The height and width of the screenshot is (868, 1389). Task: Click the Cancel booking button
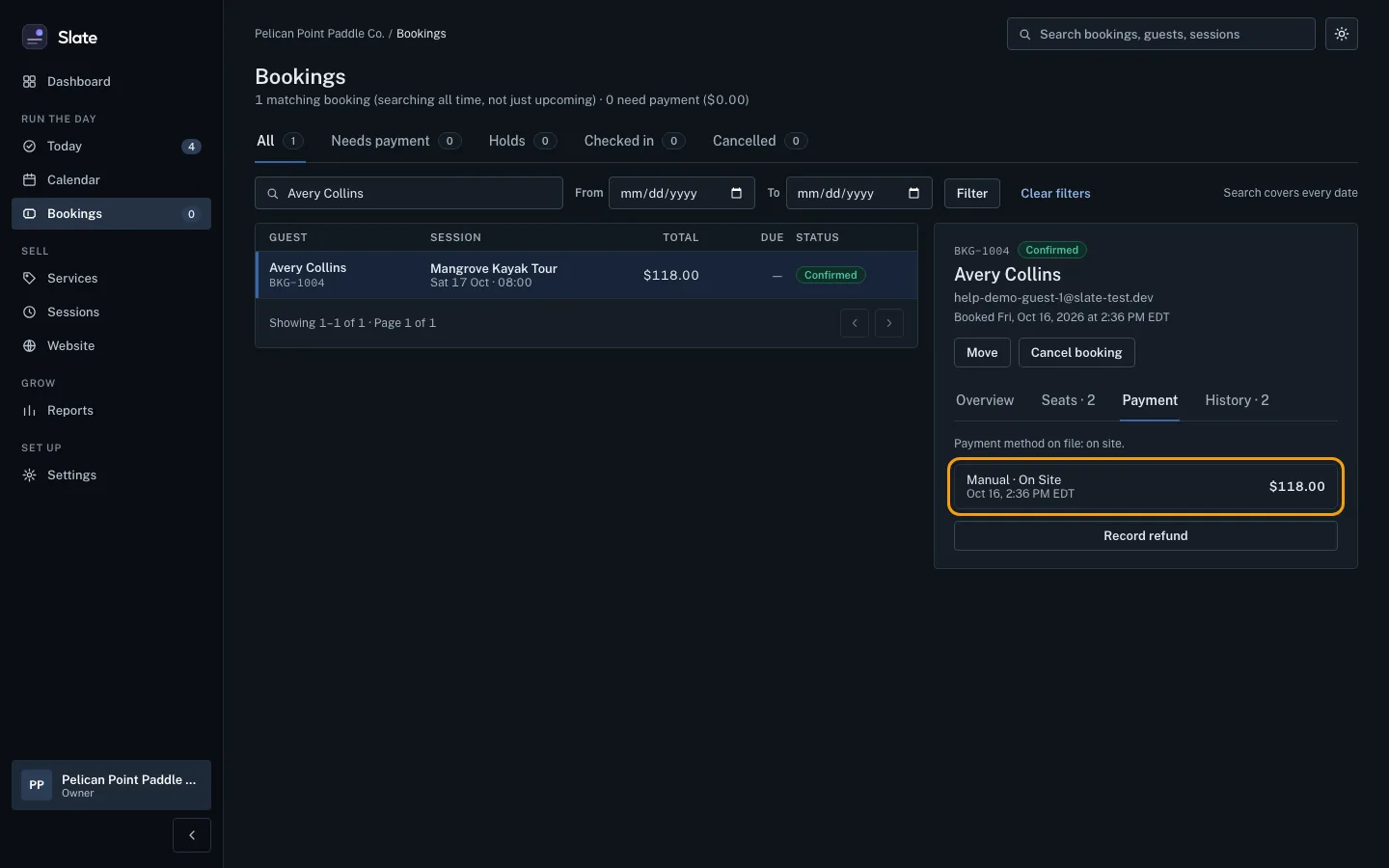[x=1076, y=353]
